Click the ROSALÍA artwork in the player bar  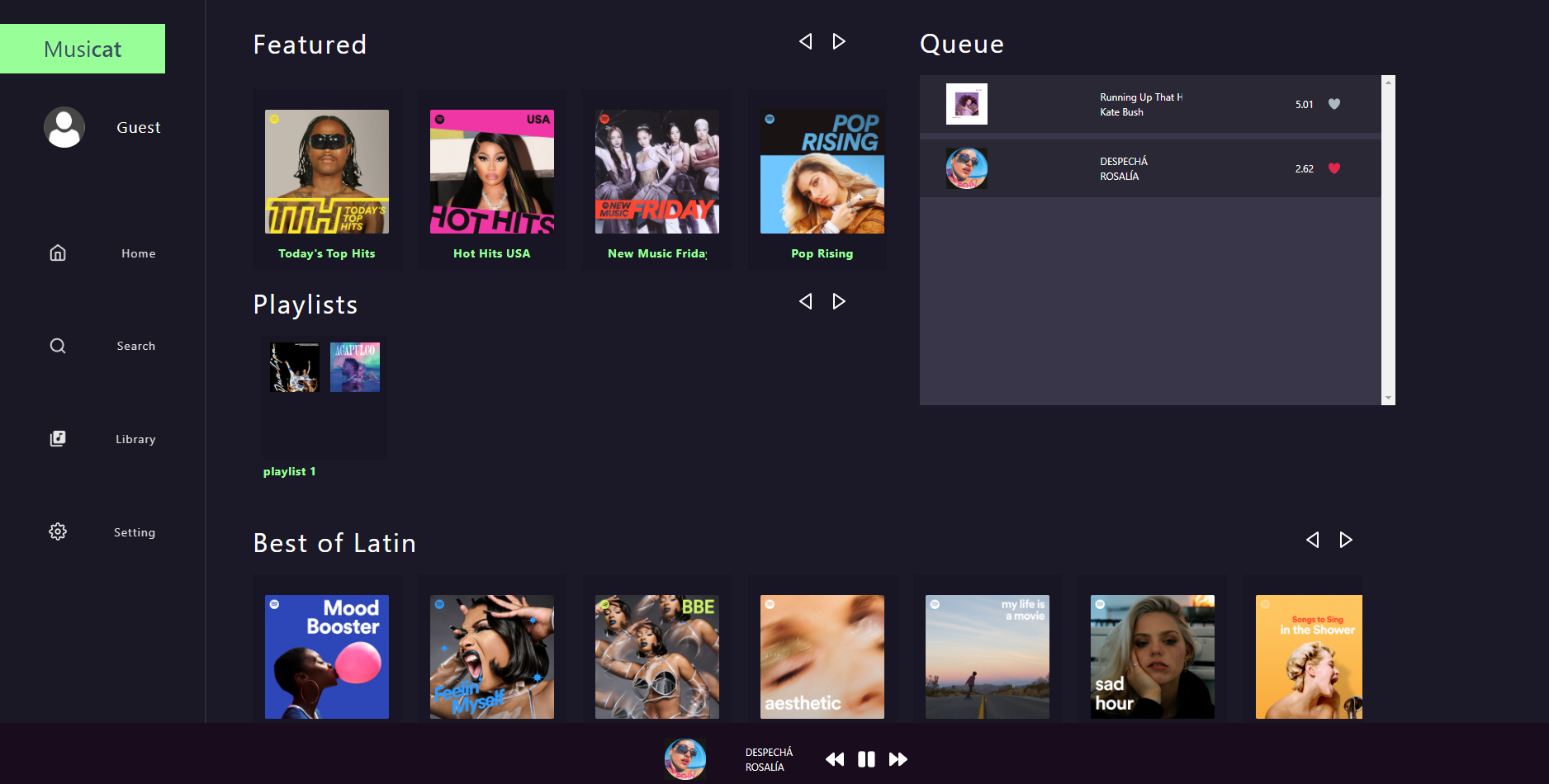[x=685, y=759]
